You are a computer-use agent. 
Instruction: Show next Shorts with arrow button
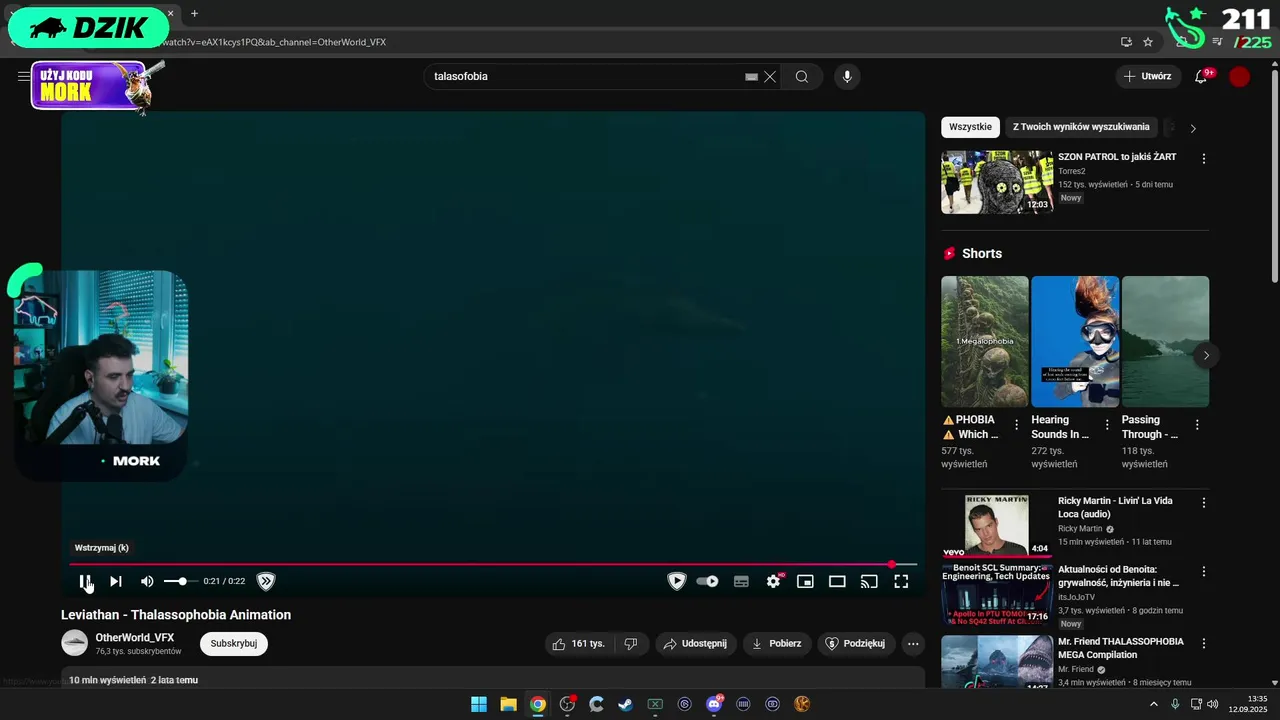(1206, 355)
